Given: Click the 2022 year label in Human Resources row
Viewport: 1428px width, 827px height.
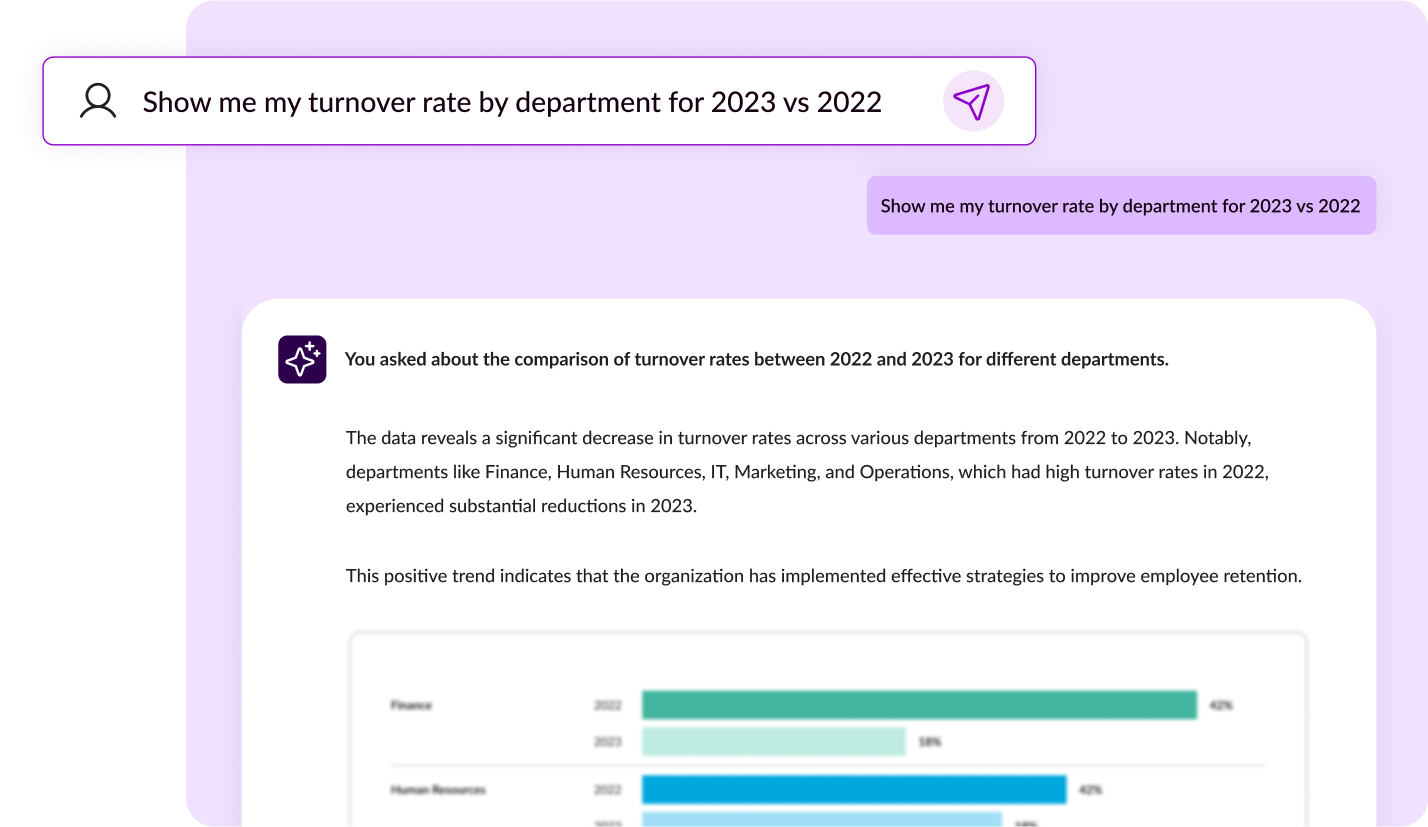Looking at the screenshot, I should (x=608, y=790).
